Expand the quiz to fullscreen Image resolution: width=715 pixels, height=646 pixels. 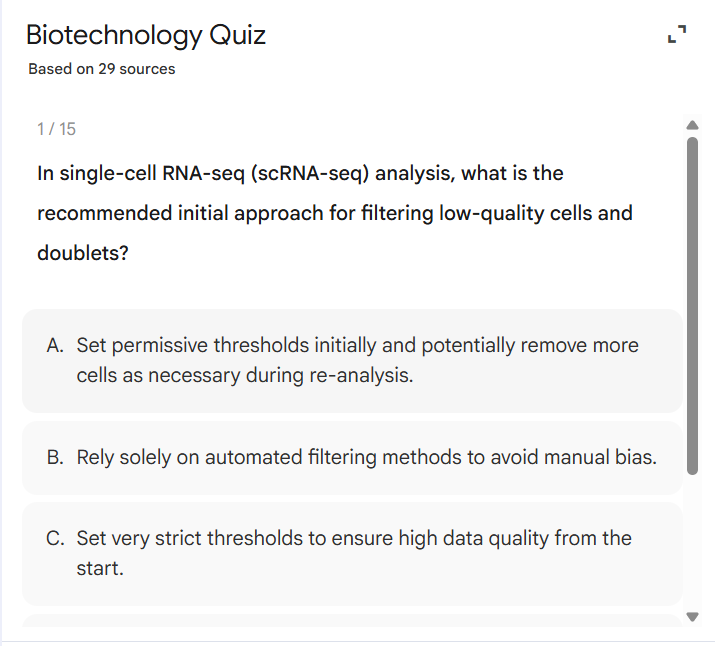(677, 37)
